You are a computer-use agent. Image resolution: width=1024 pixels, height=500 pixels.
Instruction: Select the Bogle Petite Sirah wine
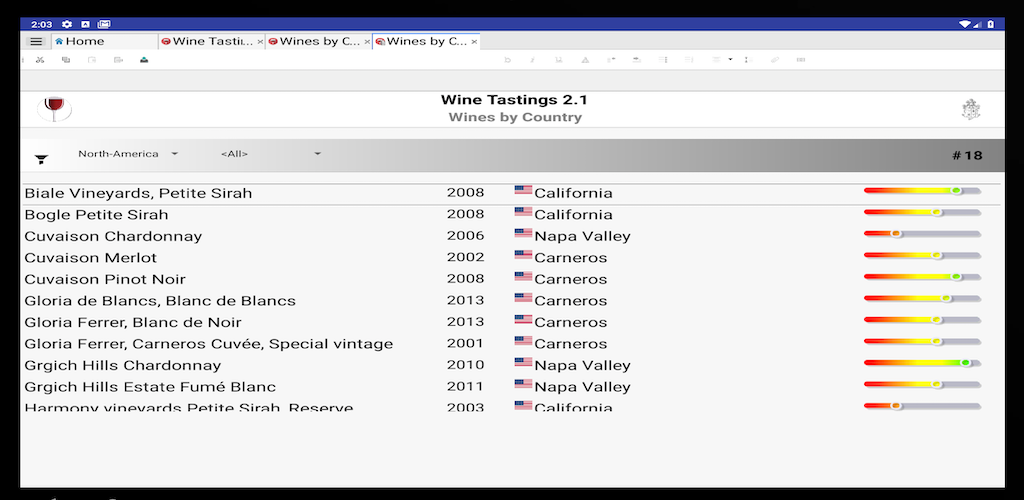coord(96,215)
